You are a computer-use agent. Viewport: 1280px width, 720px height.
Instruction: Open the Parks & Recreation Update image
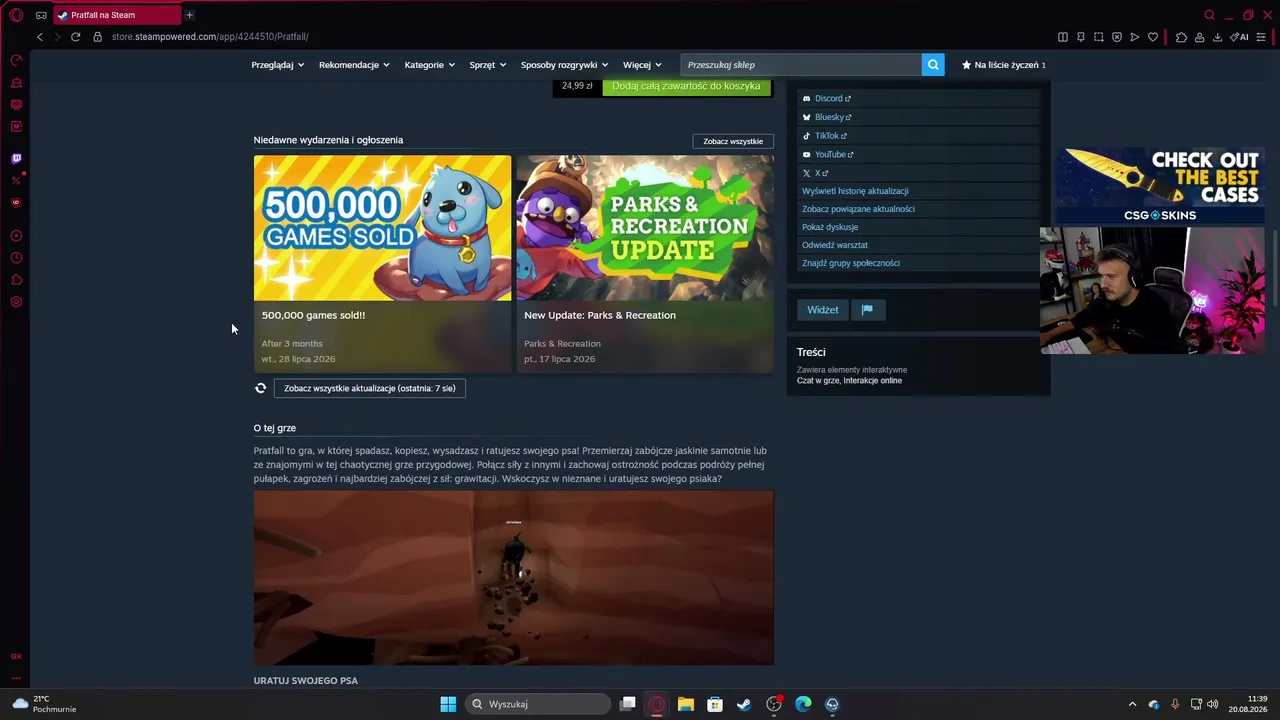coord(645,228)
